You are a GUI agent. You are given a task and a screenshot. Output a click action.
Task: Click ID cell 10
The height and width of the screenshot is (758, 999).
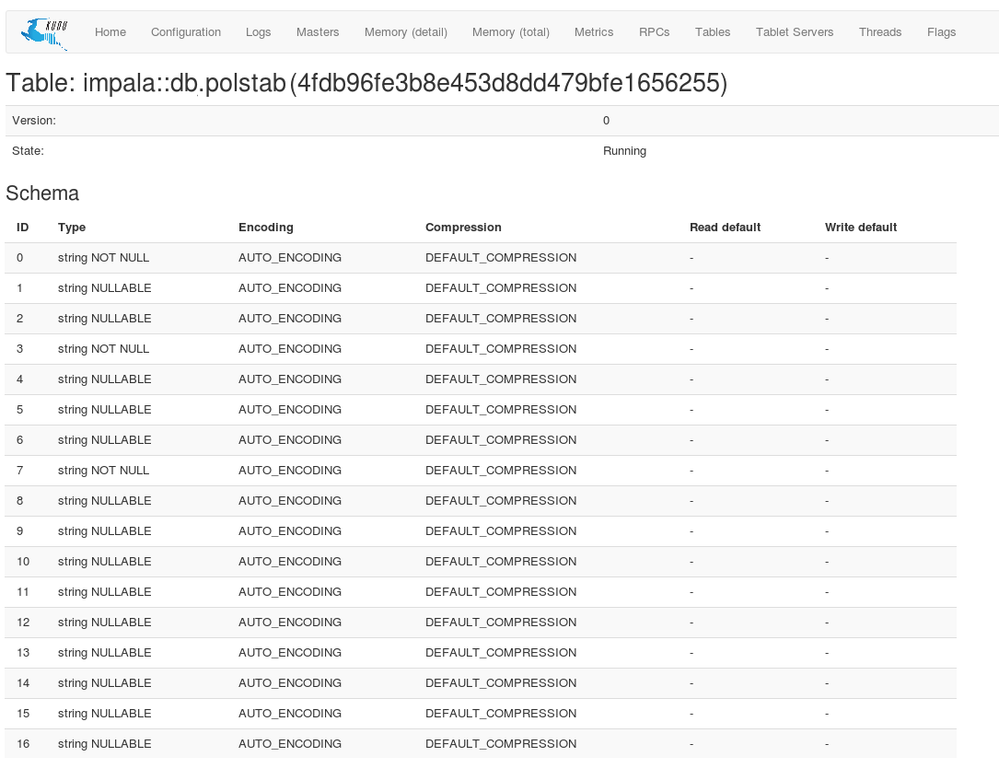point(23,562)
